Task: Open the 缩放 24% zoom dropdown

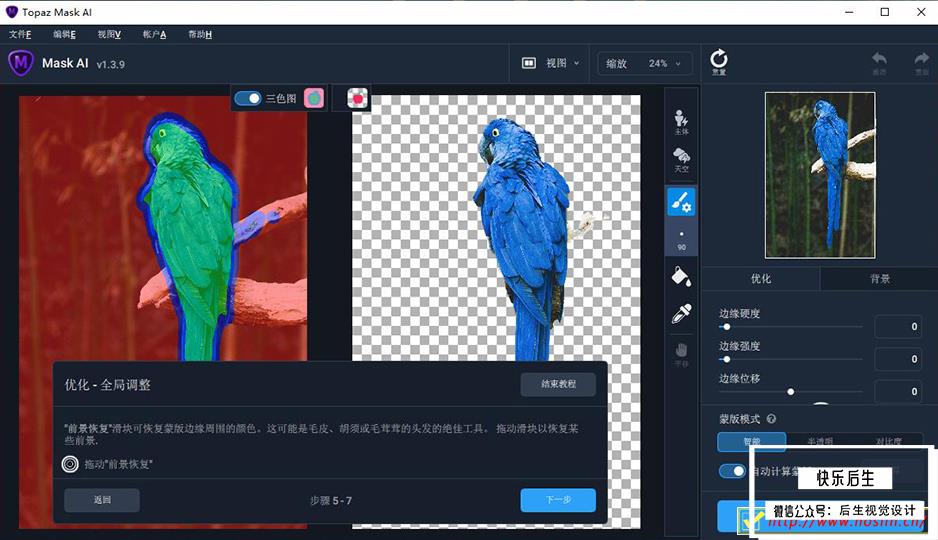Action: (645, 63)
